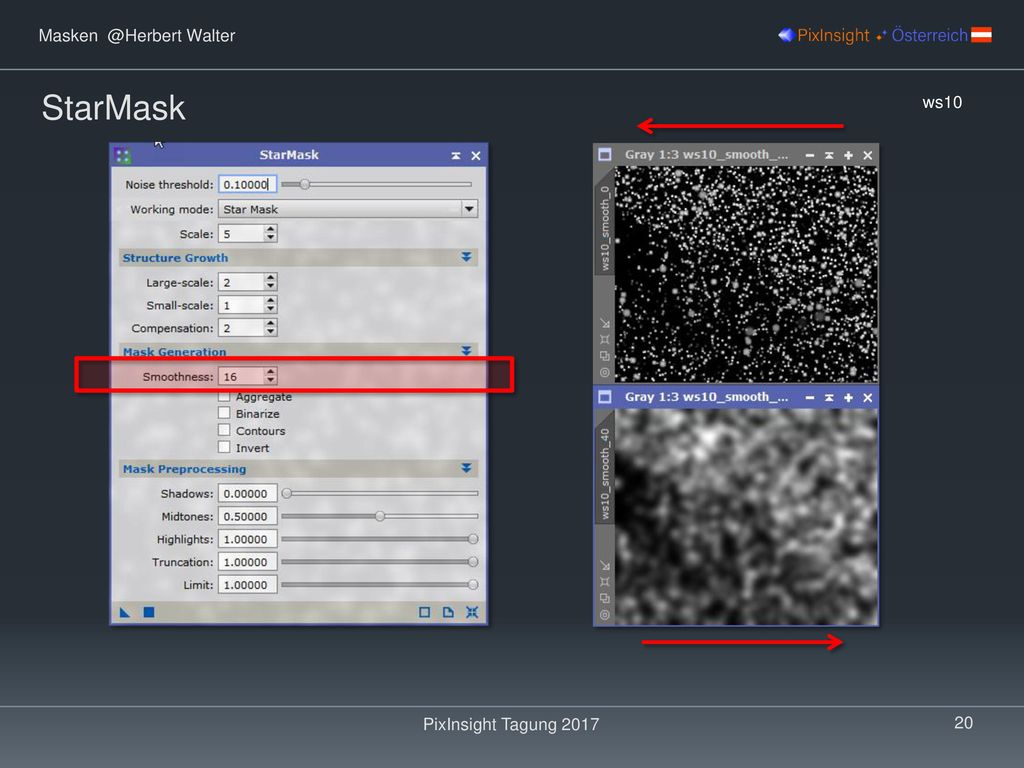Decrease the Compensation value

click(x=270, y=332)
